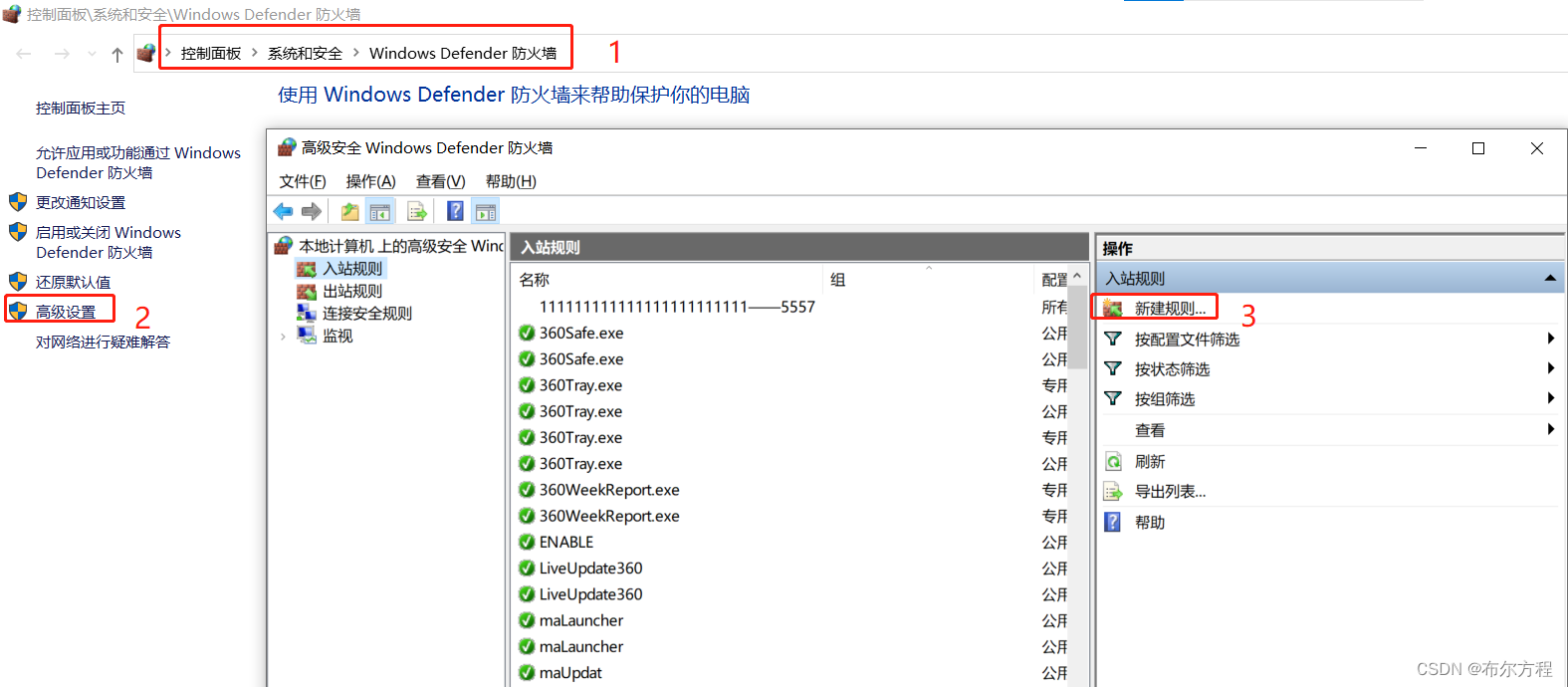1568x687 pixels.
Task: Open the 帮助(H) menu
Action: coord(511,181)
